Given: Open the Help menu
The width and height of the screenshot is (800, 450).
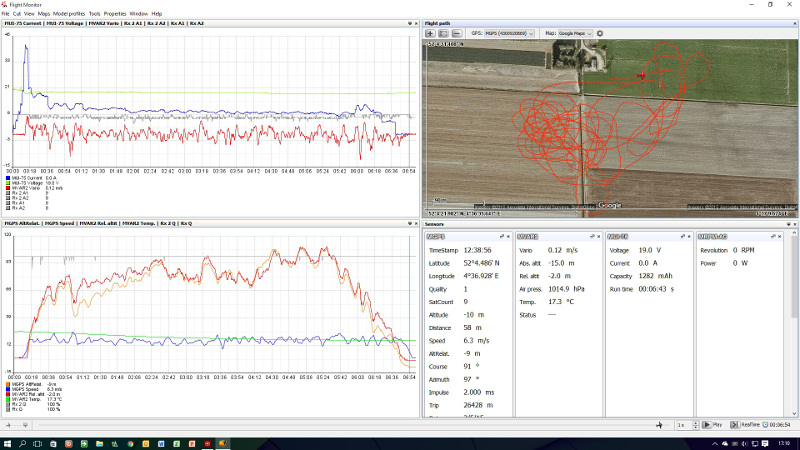Looking at the screenshot, I should (x=157, y=14).
